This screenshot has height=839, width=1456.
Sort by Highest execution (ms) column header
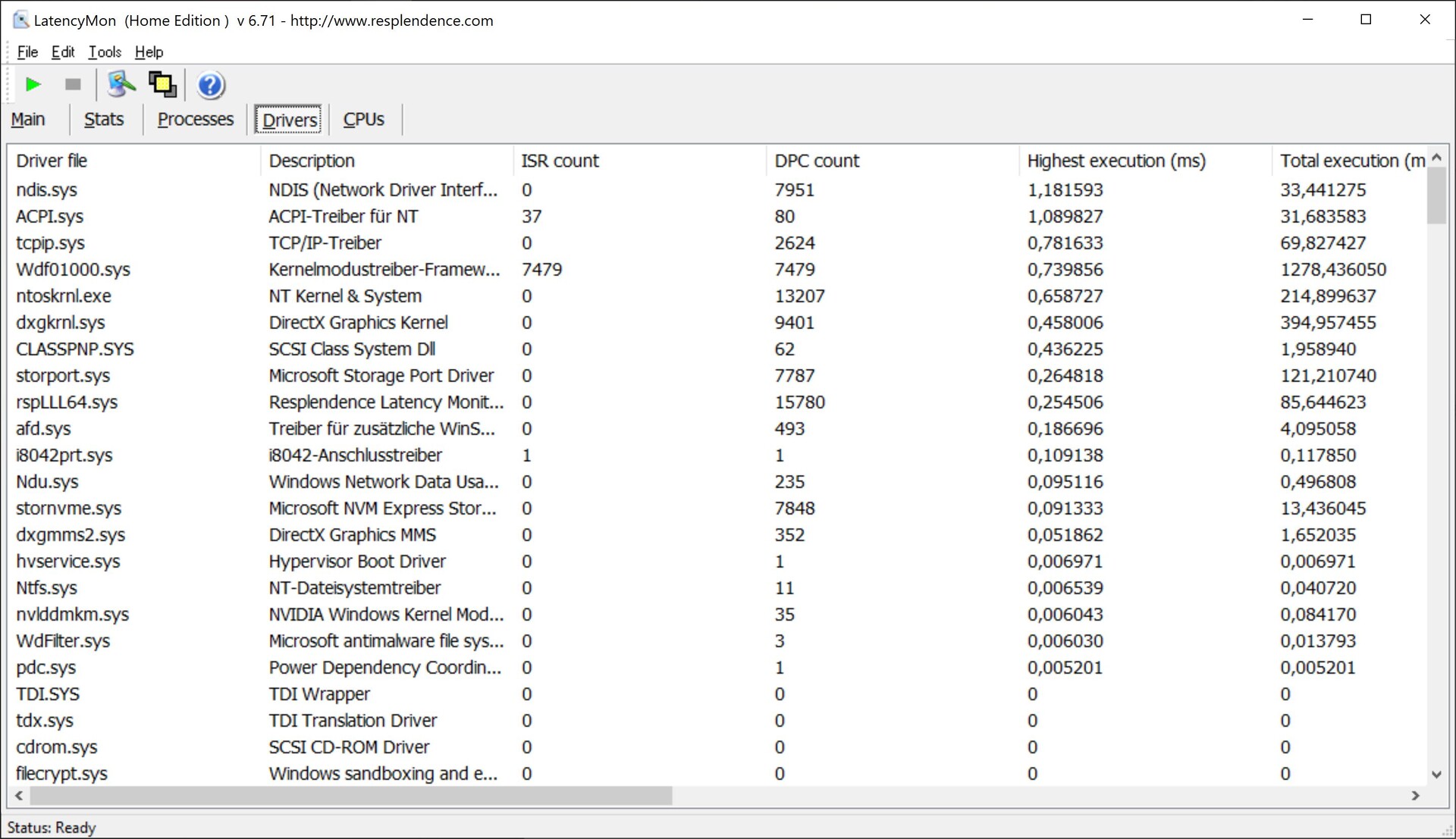point(1116,161)
